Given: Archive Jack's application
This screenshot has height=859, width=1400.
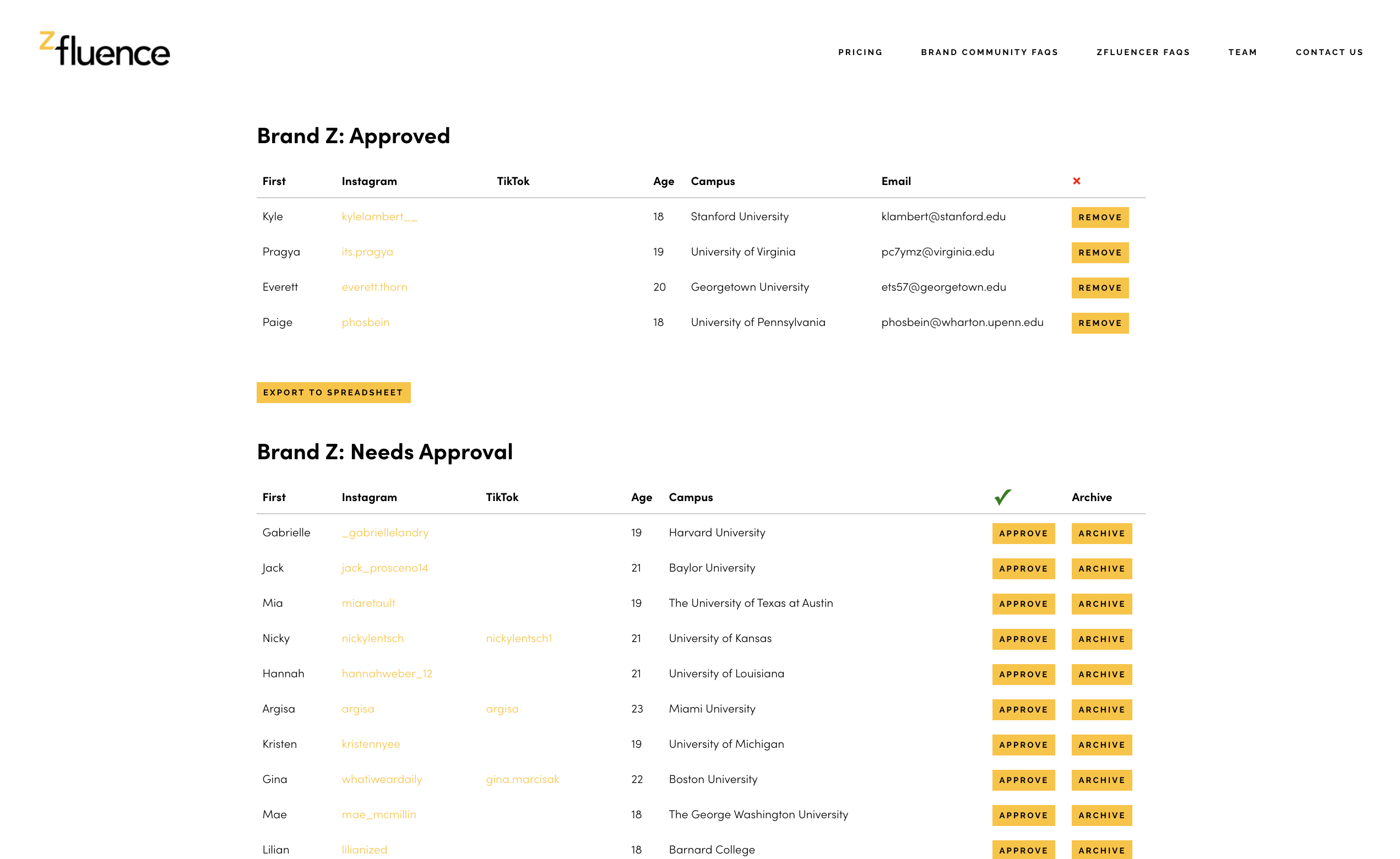Looking at the screenshot, I should click(1101, 569).
